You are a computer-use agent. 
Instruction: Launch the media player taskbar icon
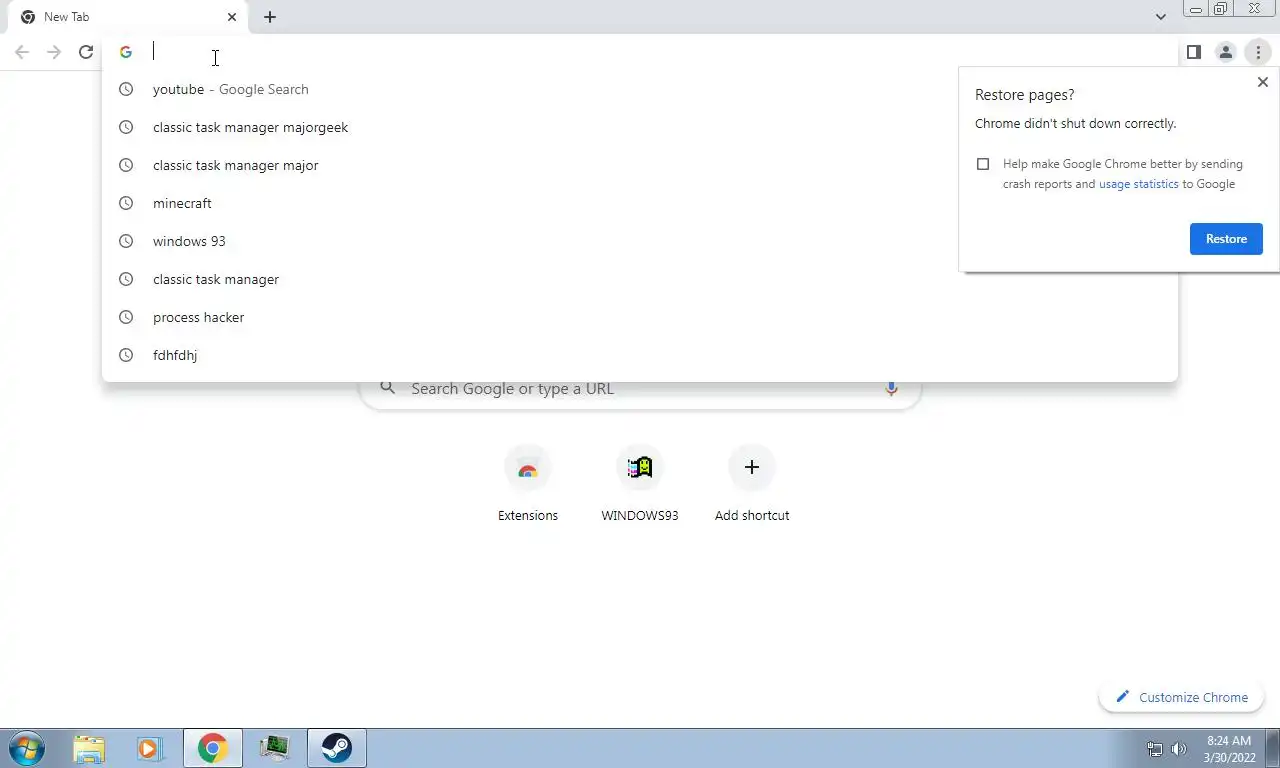coord(151,748)
